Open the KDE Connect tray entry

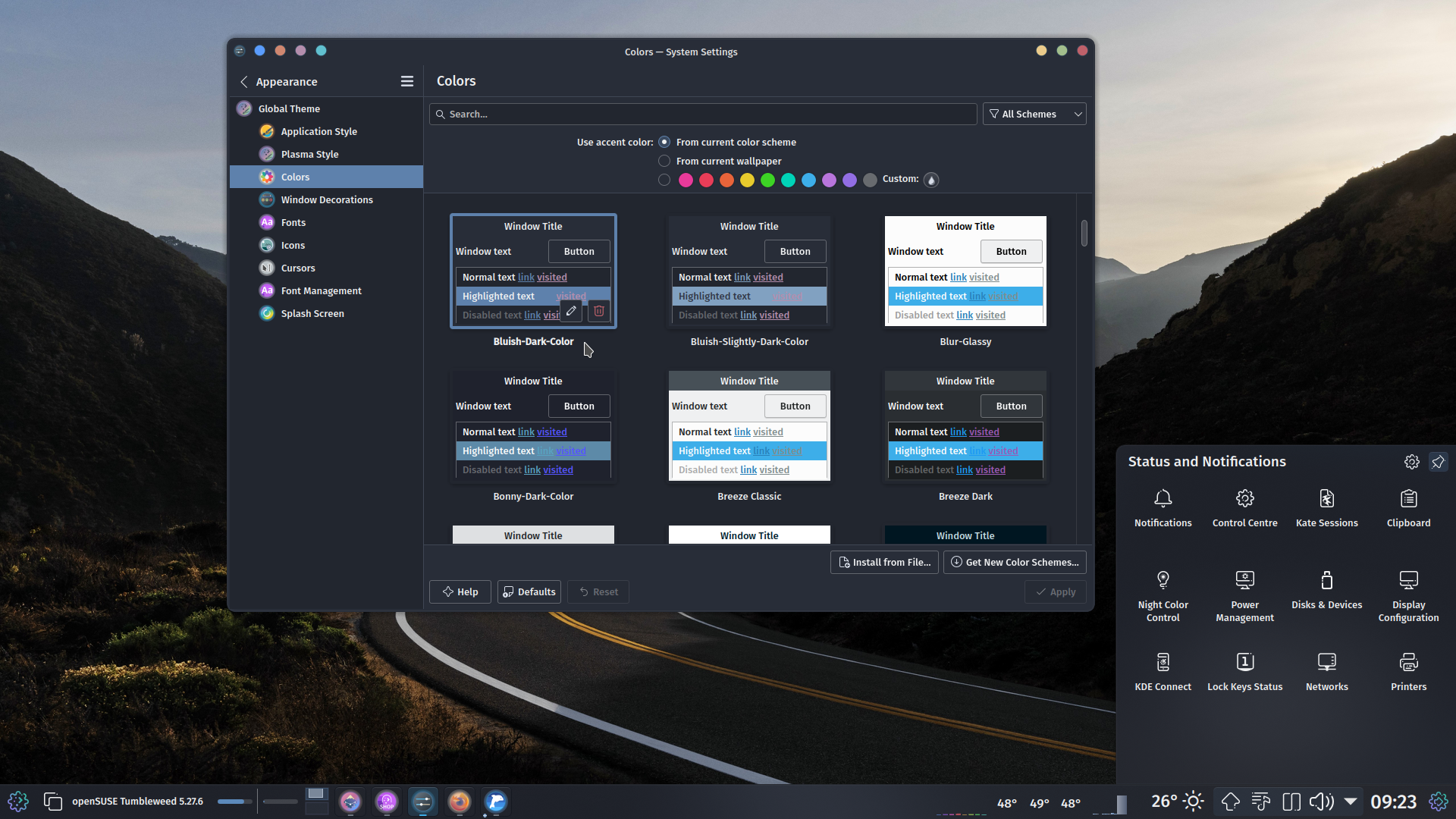(x=1163, y=672)
